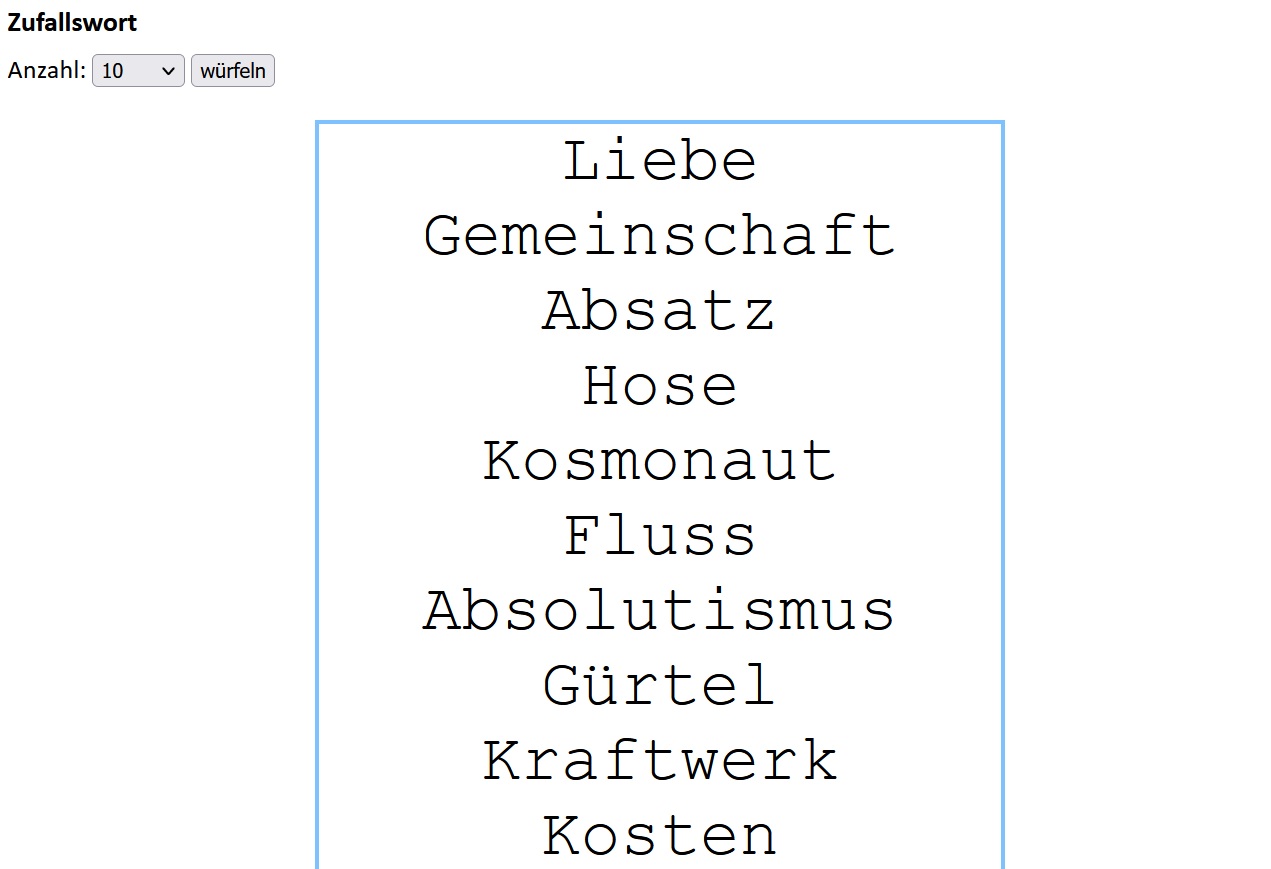
Task: Choose the word Absolutismus
Action: [x=659, y=612]
